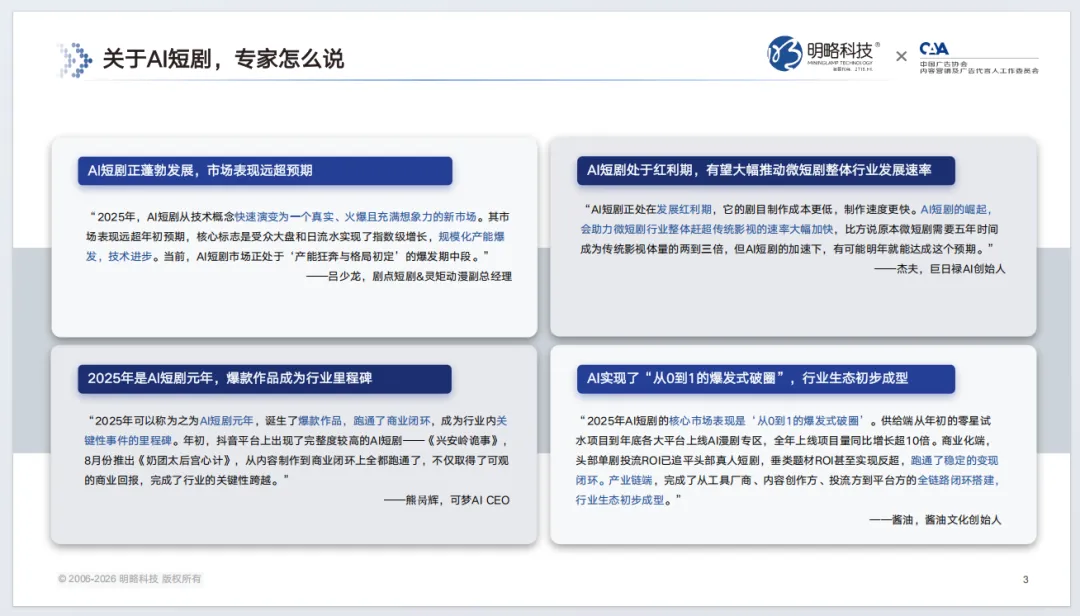1080x616 pixels.
Task: Click the attribution 酱油，酱油文化创始人
Action: pos(935,520)
